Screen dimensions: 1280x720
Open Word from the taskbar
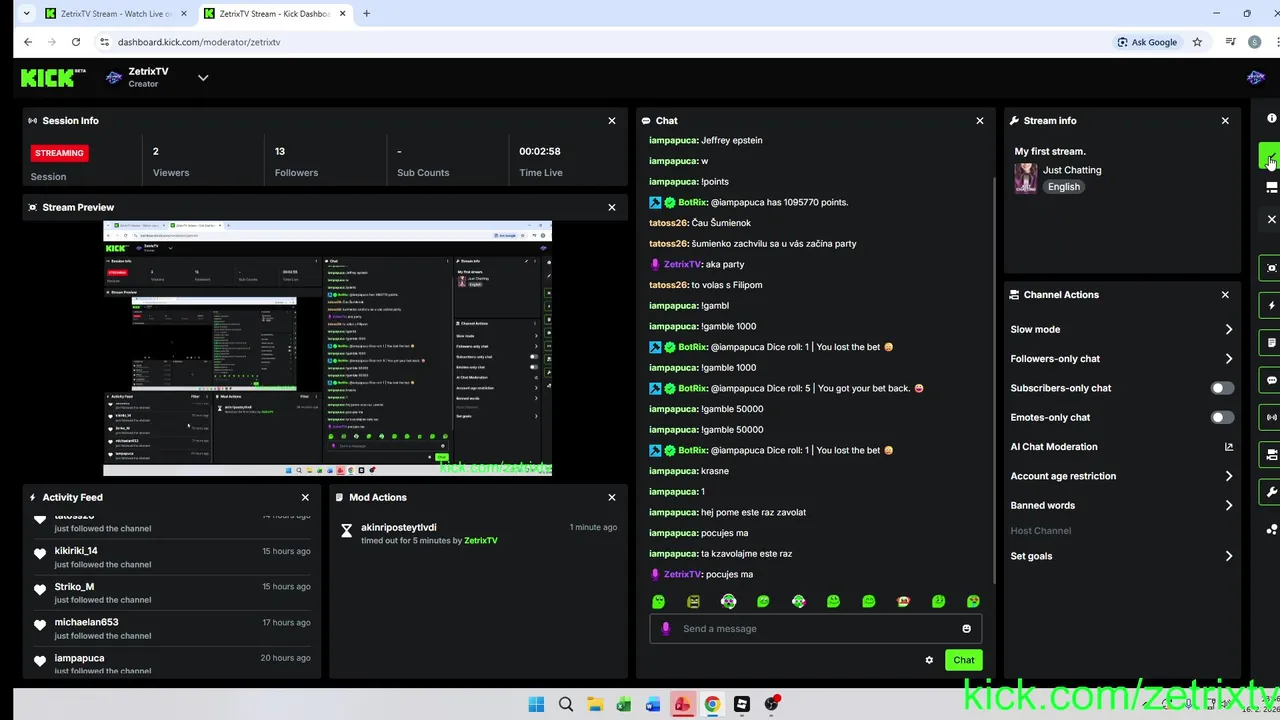(x=653, y=704)
